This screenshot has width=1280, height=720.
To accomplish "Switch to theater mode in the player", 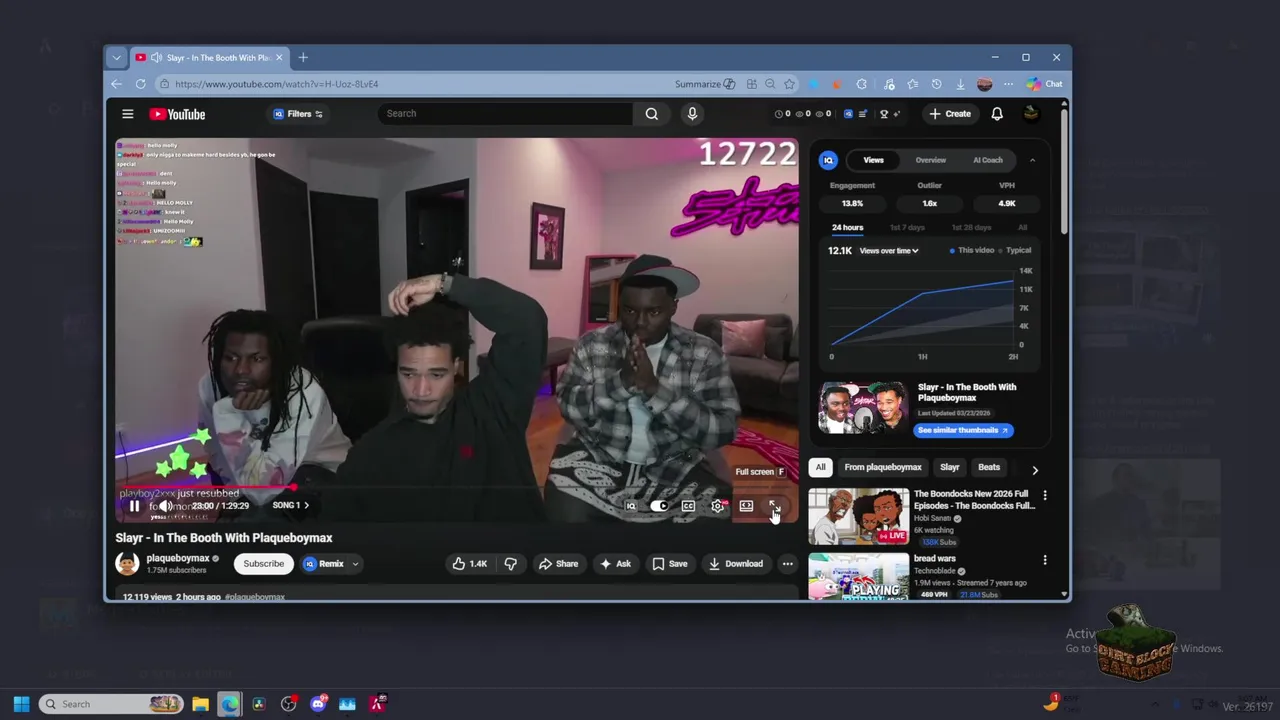I will click(x=746, y=506).
